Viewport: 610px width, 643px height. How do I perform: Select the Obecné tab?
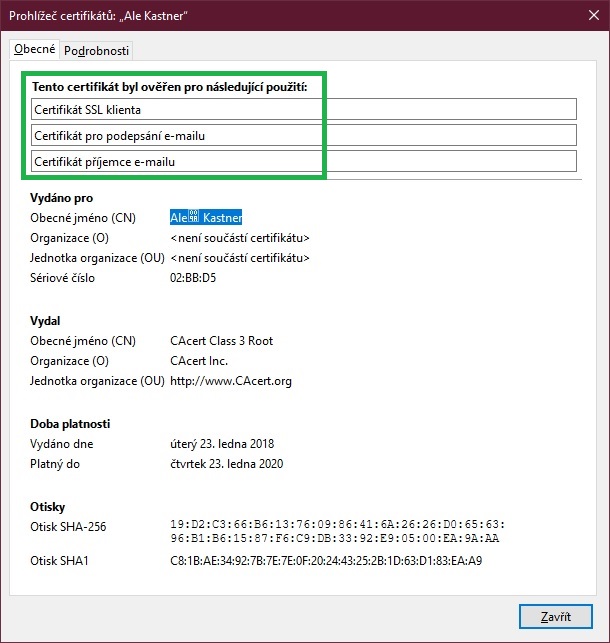click(x=33, y=50)
